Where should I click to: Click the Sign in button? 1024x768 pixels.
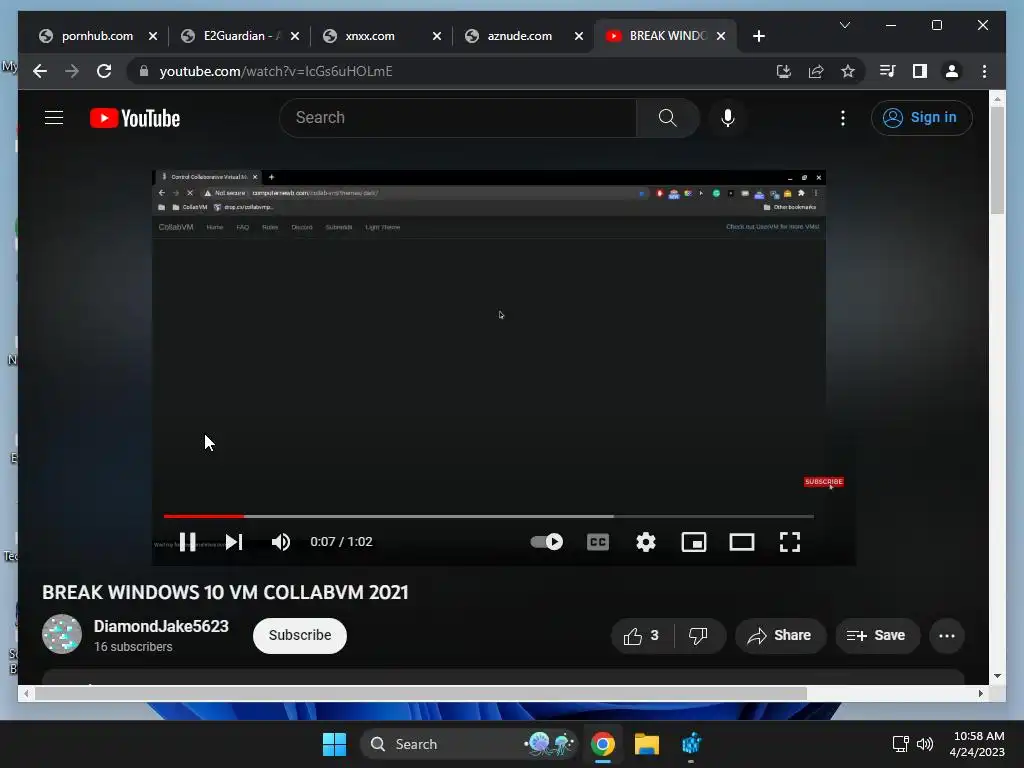[x=921, y=118]
